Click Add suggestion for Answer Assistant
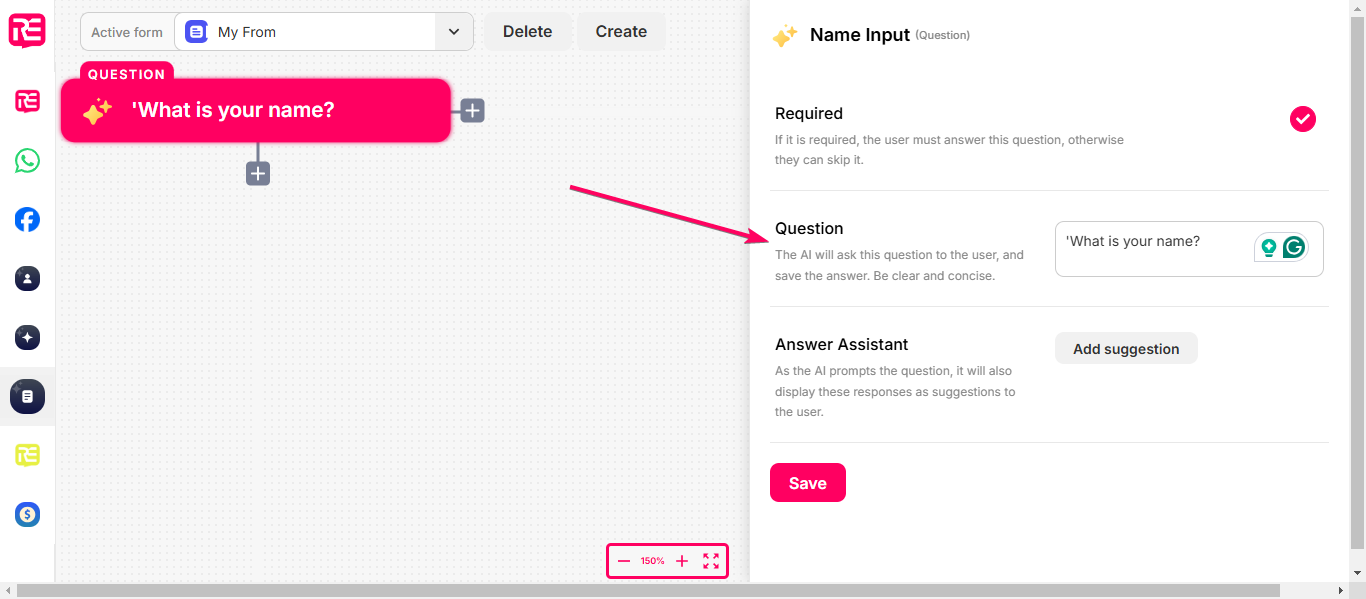Viewport: 1366px width, 599px height. click(1126, 348)
